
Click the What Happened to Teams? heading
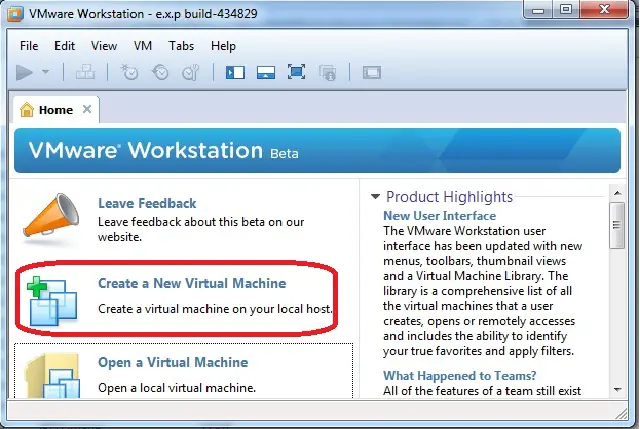(460, 376)
